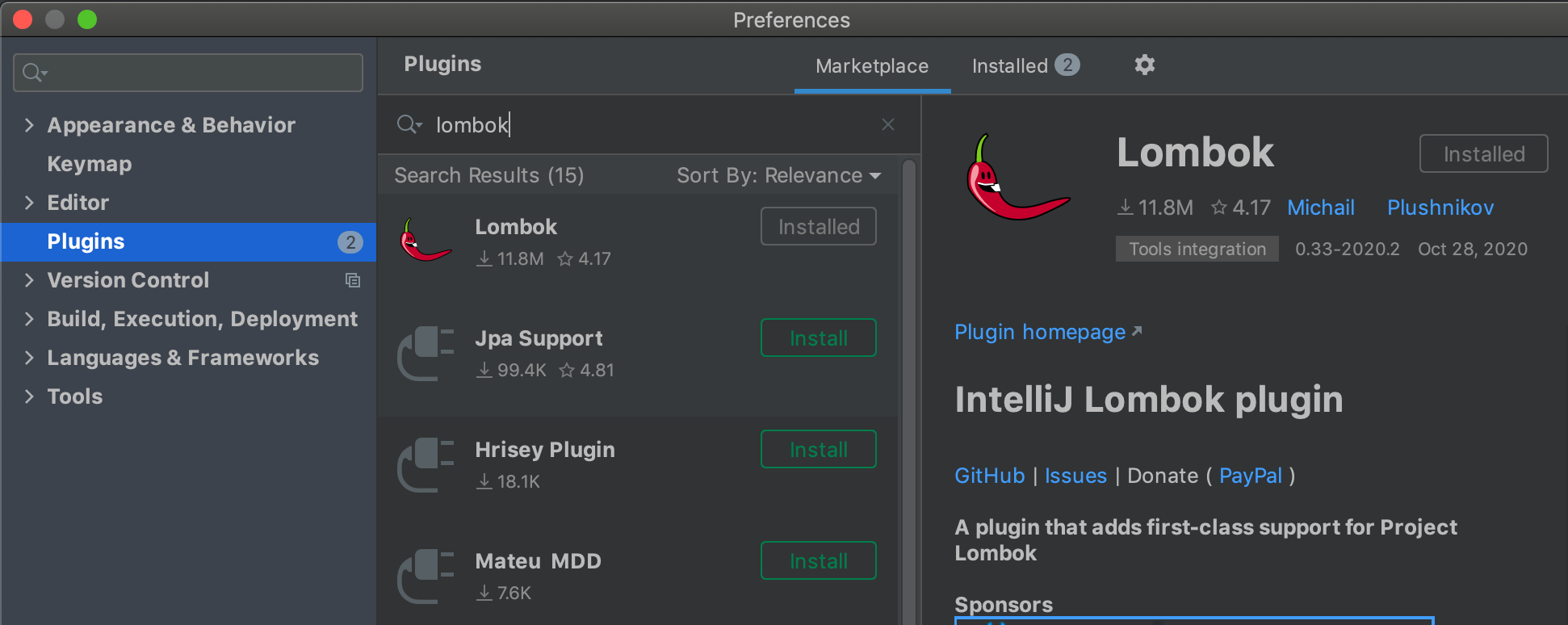Click the Version Control project-level icon

pos(353,280)
